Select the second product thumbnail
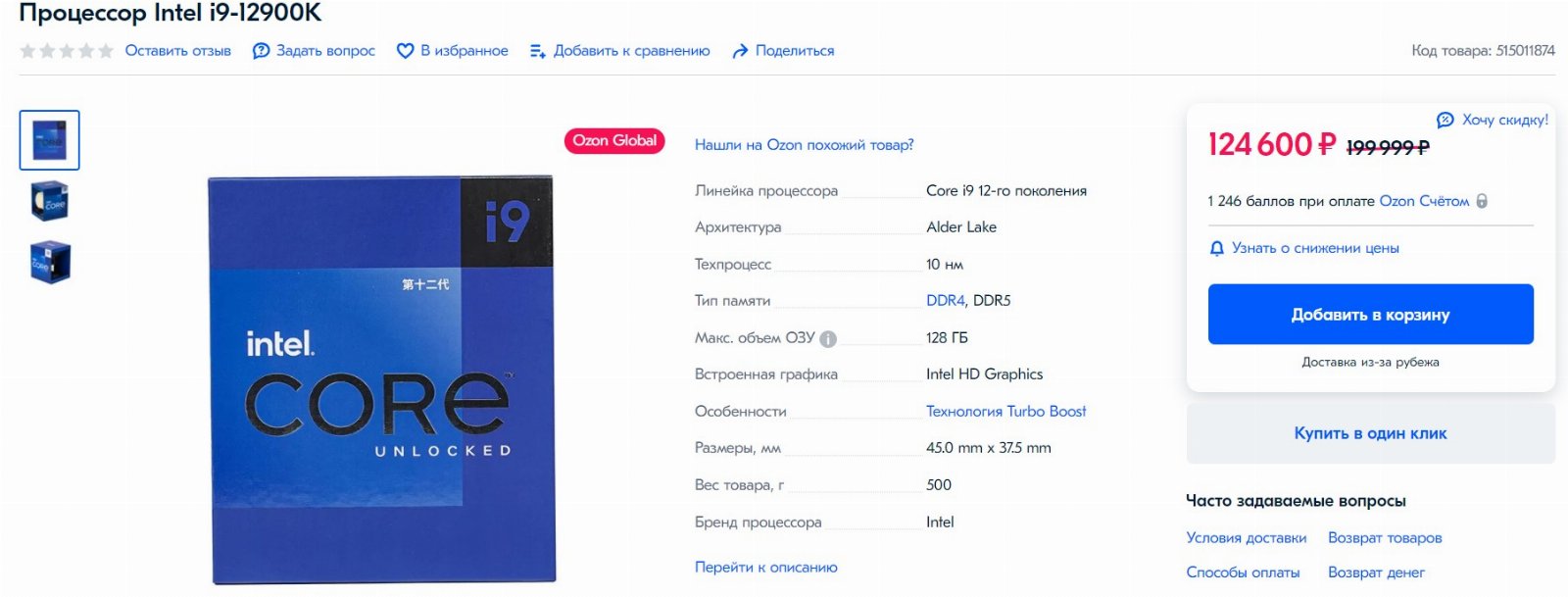This screenshot has width=1568, height=597. (x=50, y=202)
